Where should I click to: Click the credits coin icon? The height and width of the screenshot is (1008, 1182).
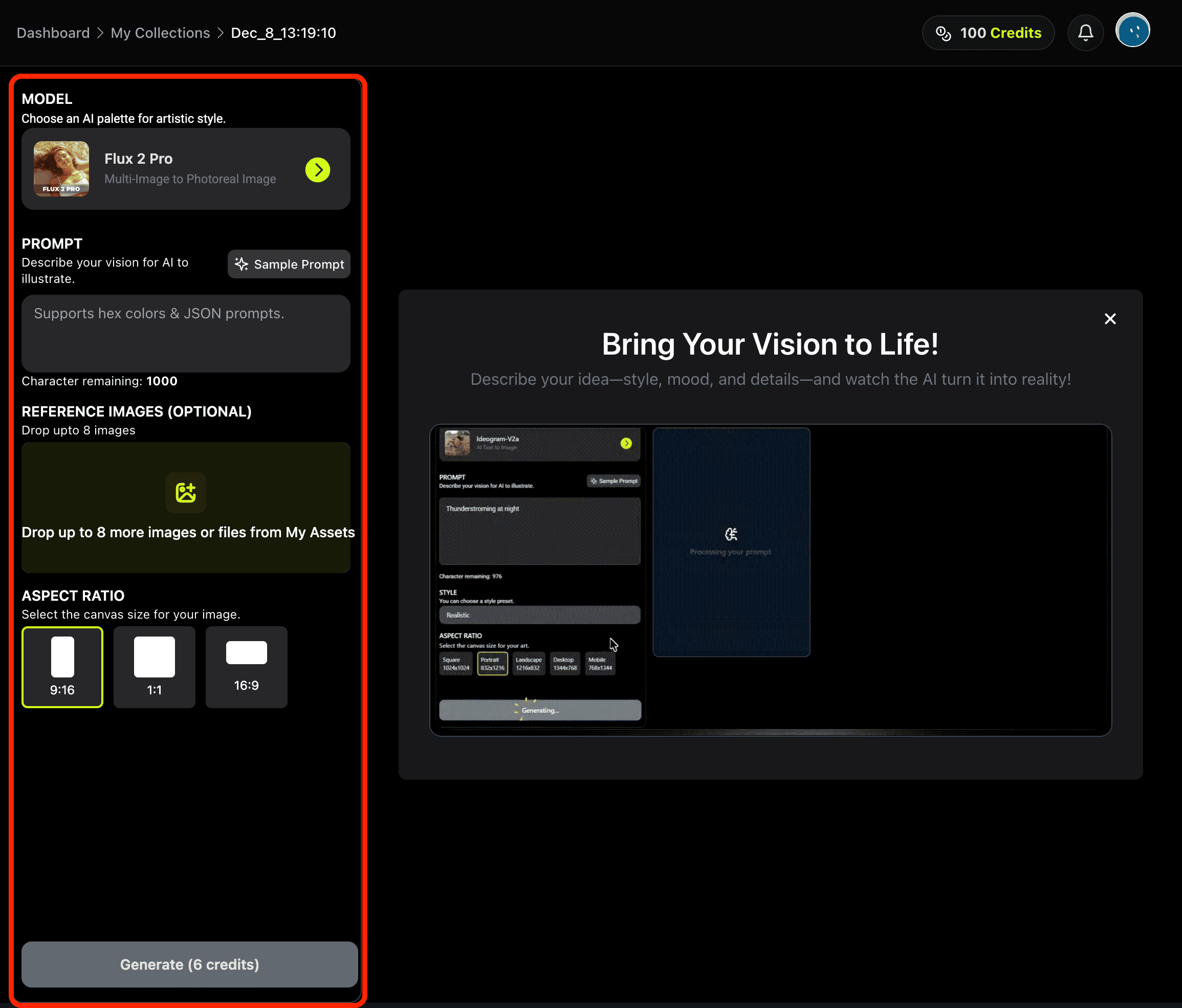tap(943, 33)
